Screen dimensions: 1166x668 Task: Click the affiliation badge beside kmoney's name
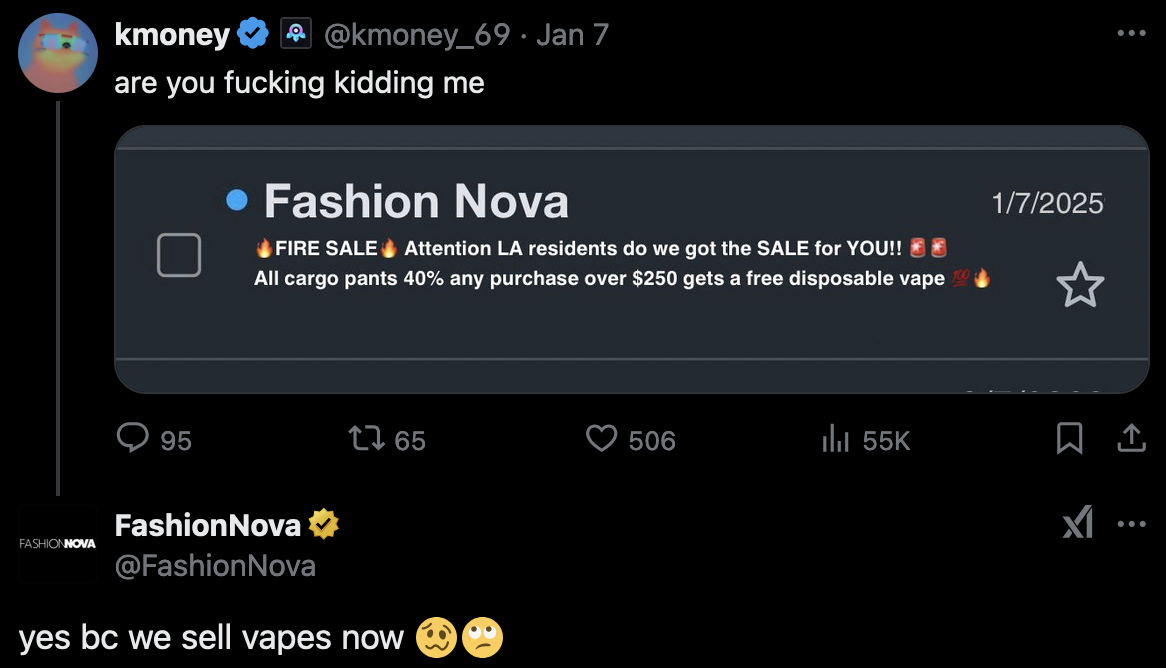295,35
